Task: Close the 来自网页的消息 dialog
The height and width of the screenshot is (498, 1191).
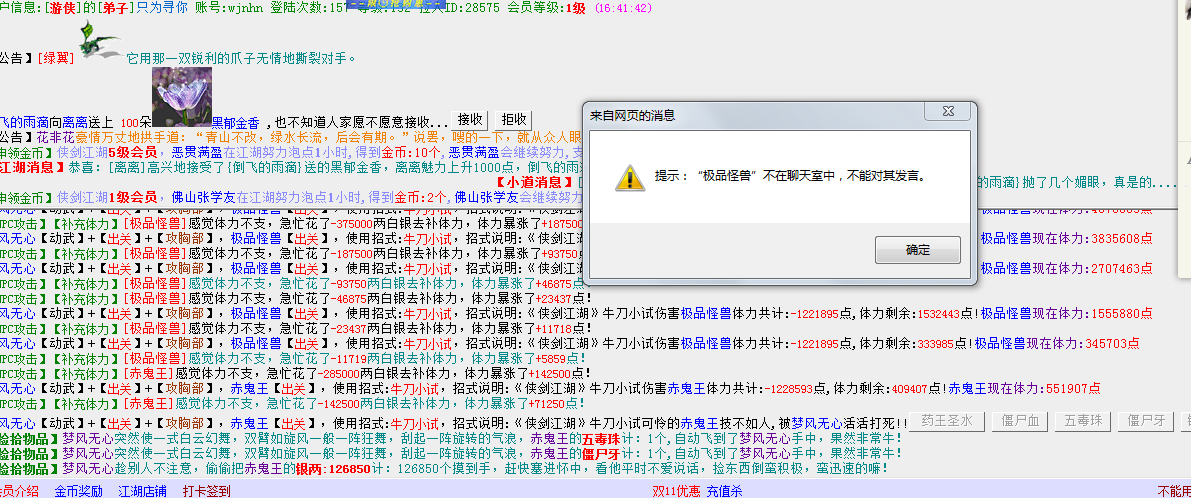Action: coord(949,112)
